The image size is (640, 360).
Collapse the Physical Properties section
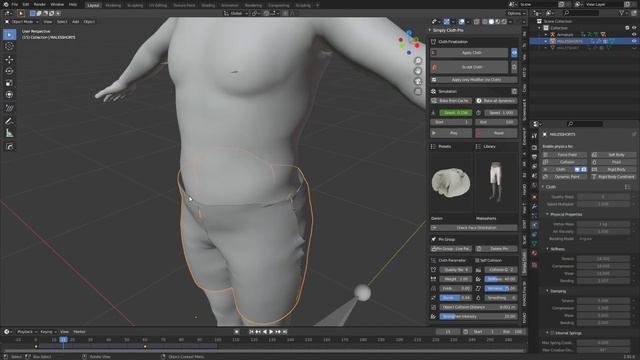point(547,214)
